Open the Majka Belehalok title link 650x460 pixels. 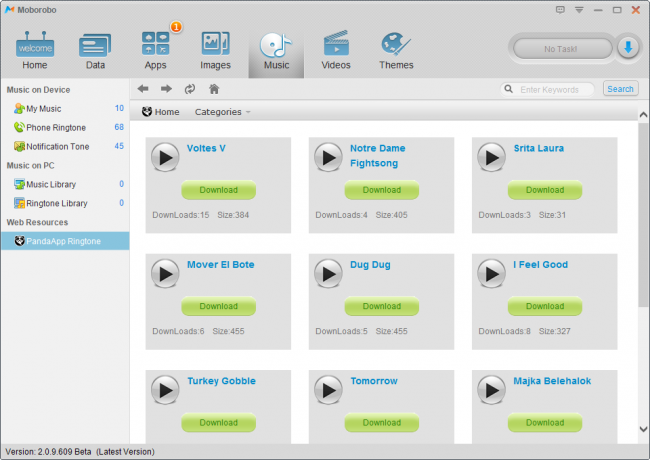552,381
